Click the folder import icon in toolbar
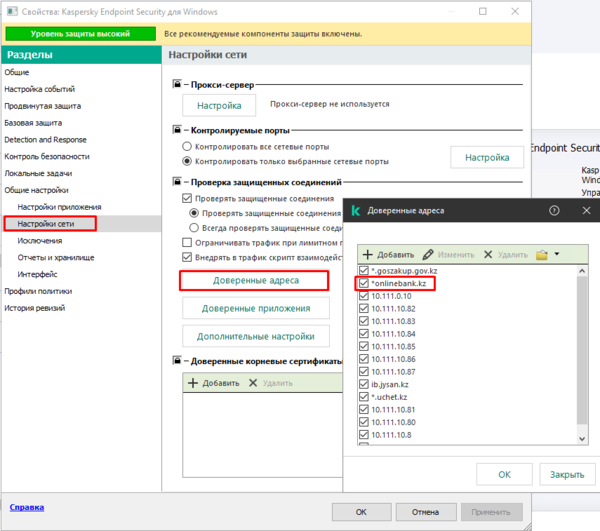This screenshot has height=531, width=600. pyautogui.click(x=541, y=254)
